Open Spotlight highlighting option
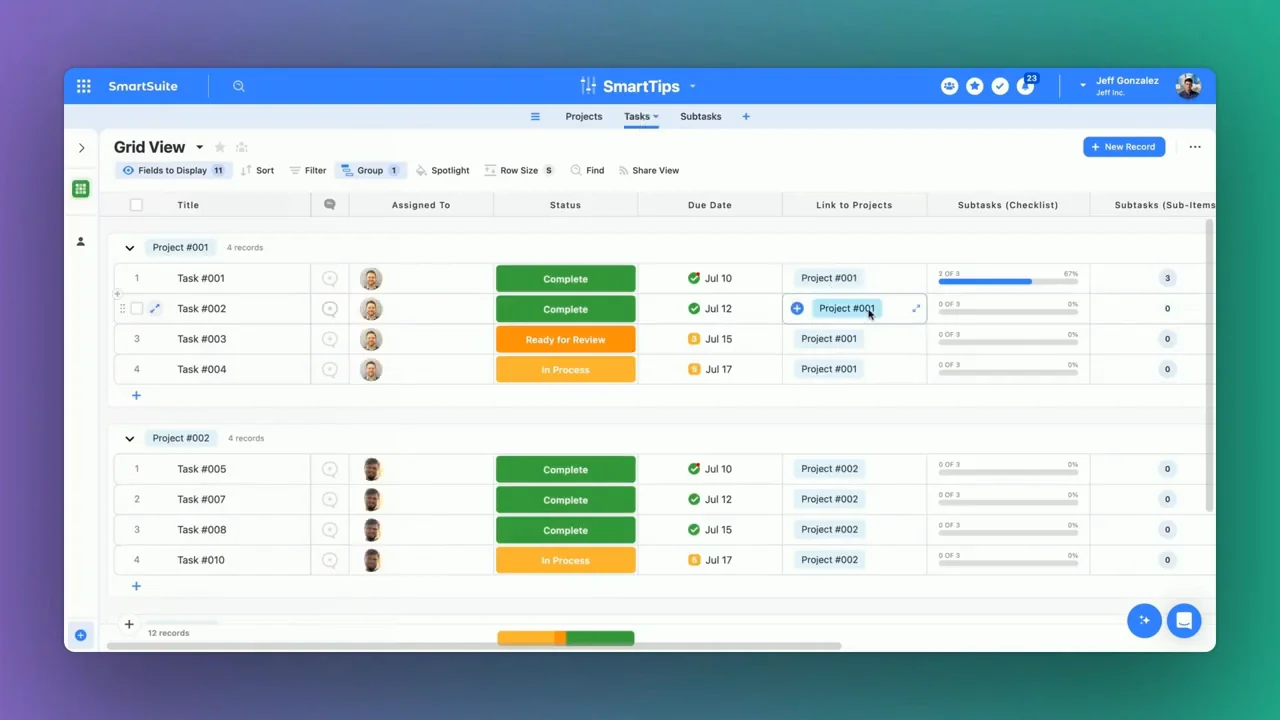The image size is (1280, 720). tap(443, 171)
